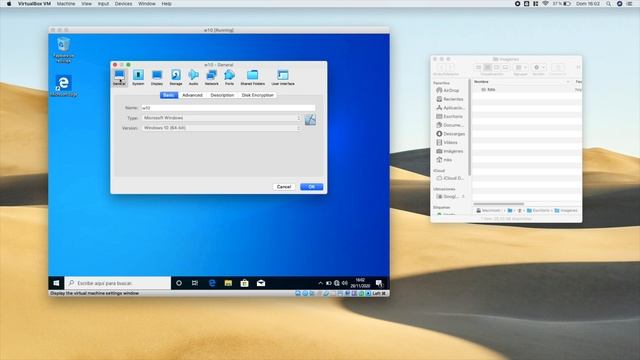Select Descargas in the Finder sidebar
Image resolution: width=640 pixels, height=360 pixels.
(451, 134)
